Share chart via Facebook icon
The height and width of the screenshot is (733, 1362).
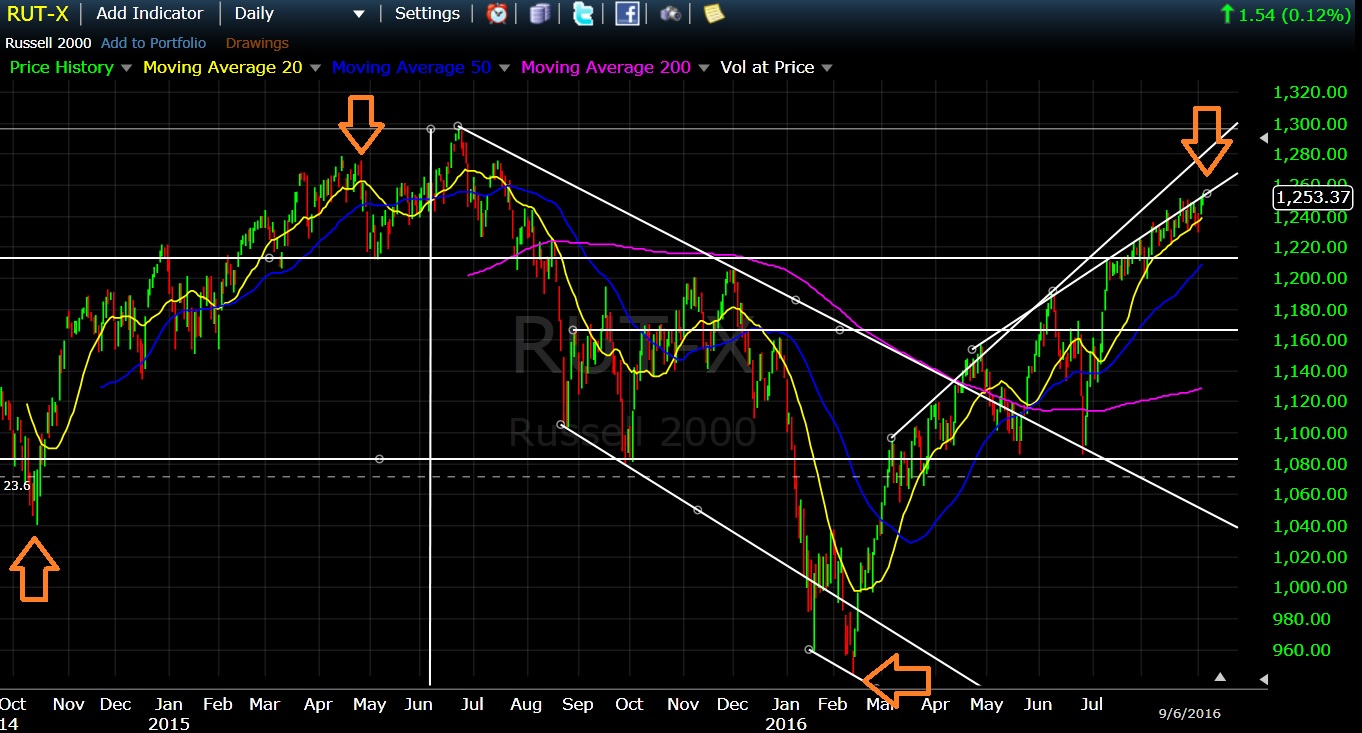(x=627, y=14)
